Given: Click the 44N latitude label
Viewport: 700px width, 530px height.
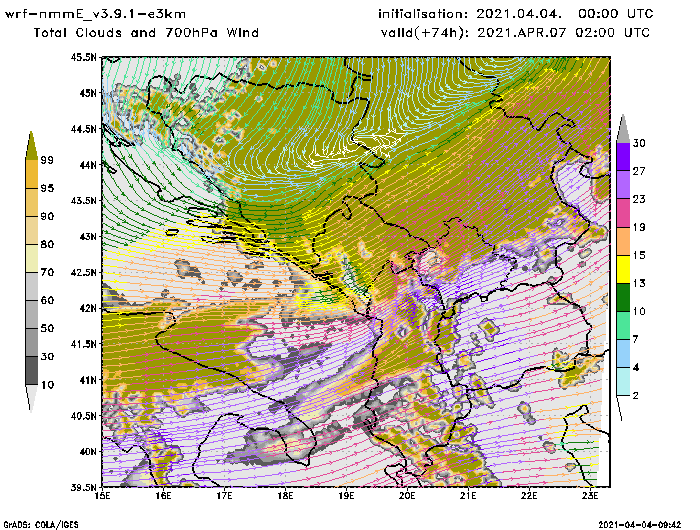Looking at the screenshot, I should pyautogui.click(x=88, y=165).
